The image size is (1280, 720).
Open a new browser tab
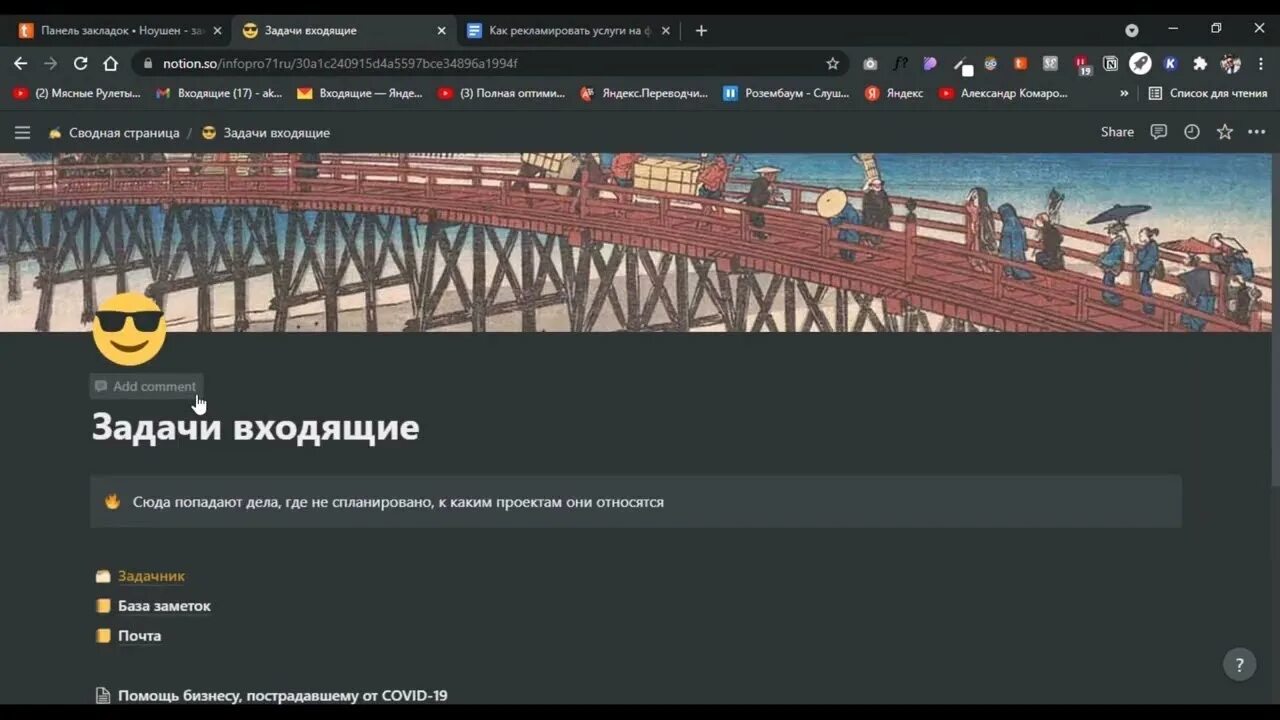(x=701, y=31)
